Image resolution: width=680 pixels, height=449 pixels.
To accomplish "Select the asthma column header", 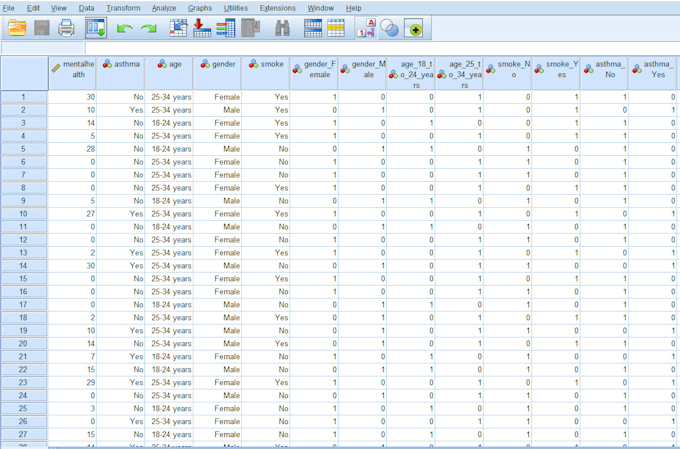I will pos(121,73).
